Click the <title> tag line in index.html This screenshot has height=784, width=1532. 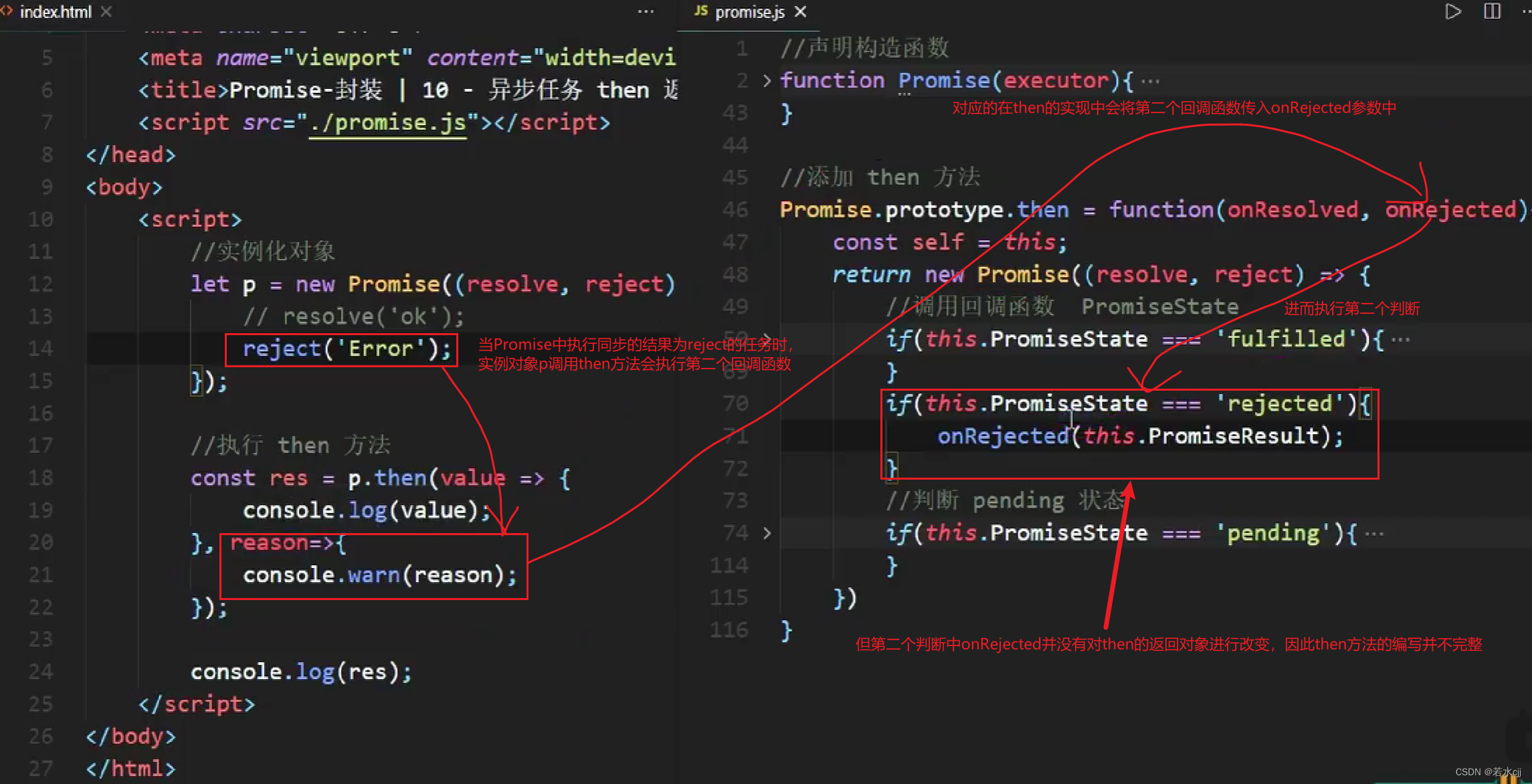408,90
